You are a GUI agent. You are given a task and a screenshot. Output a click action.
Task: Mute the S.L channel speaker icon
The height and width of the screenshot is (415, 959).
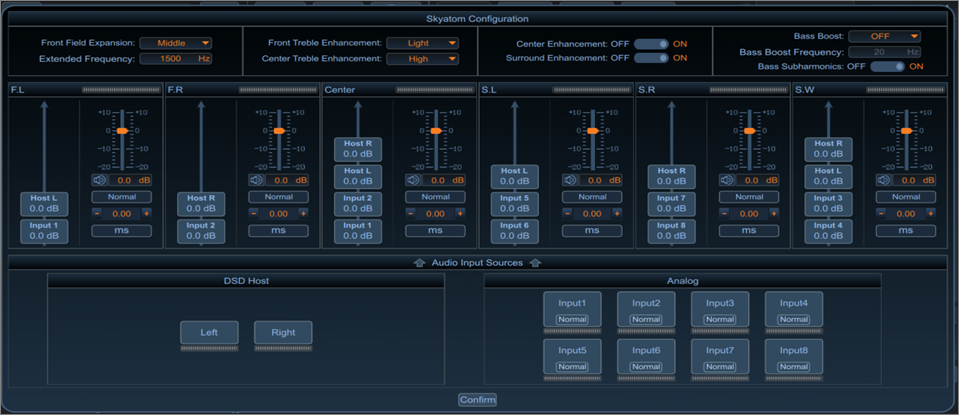[570, 180]
